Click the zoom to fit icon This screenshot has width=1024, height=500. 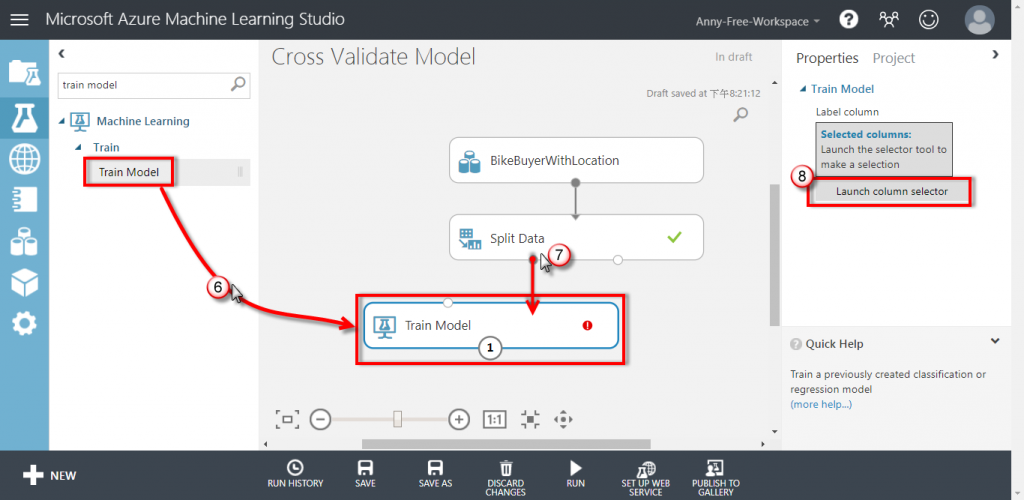pyautogui.click(x=287, y=419)
